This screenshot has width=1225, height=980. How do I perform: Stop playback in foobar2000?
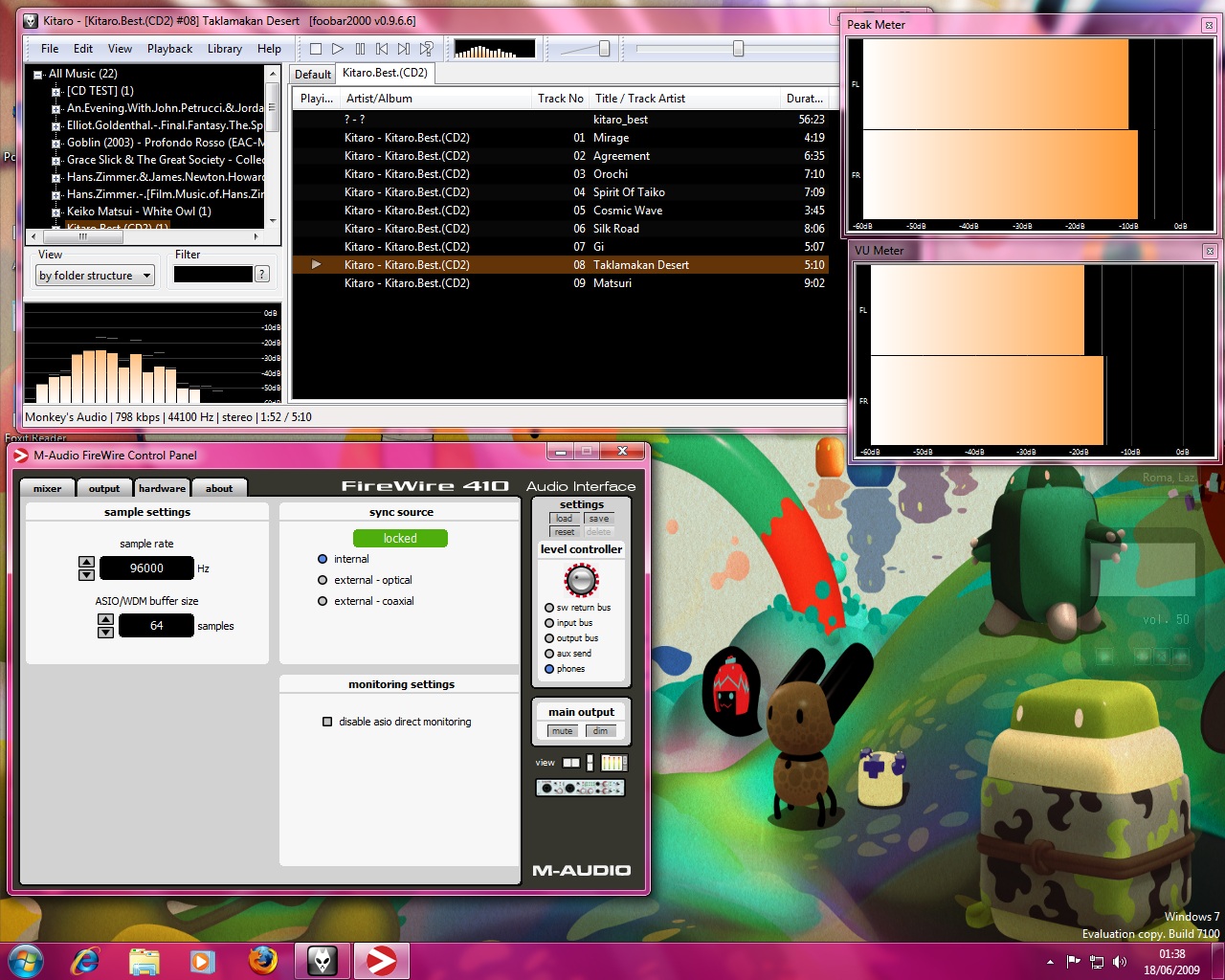click(316, 49)
